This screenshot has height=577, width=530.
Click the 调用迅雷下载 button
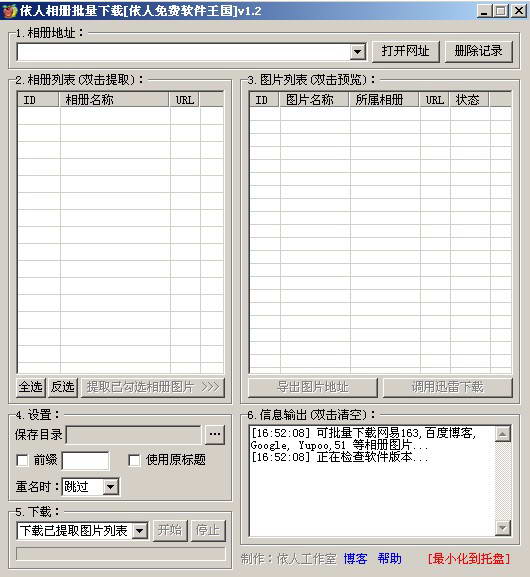[448, 387]
